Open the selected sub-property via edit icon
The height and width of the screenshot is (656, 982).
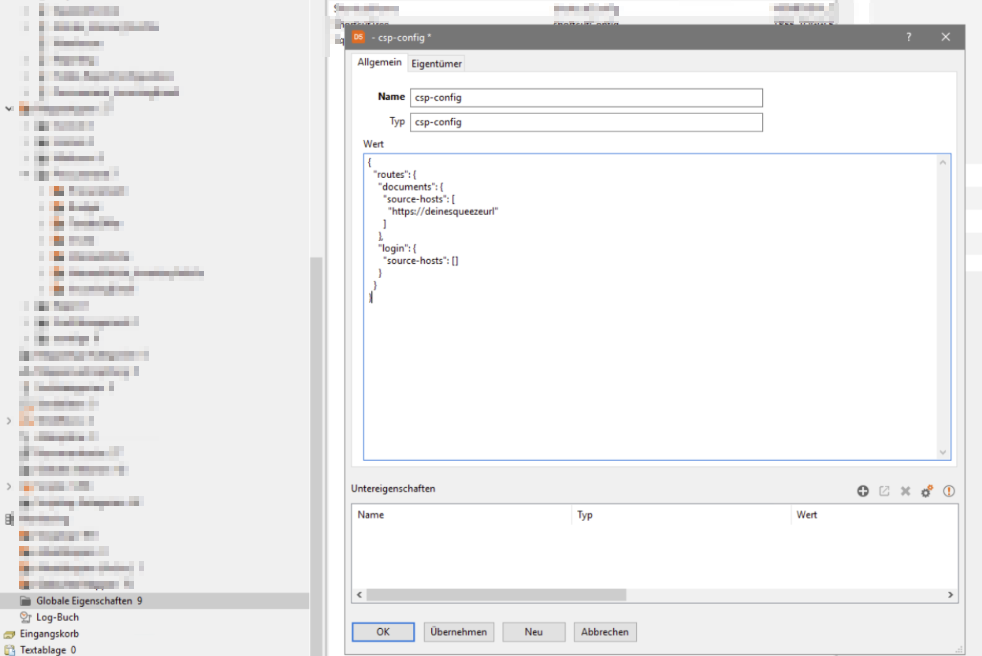point(884,491)
